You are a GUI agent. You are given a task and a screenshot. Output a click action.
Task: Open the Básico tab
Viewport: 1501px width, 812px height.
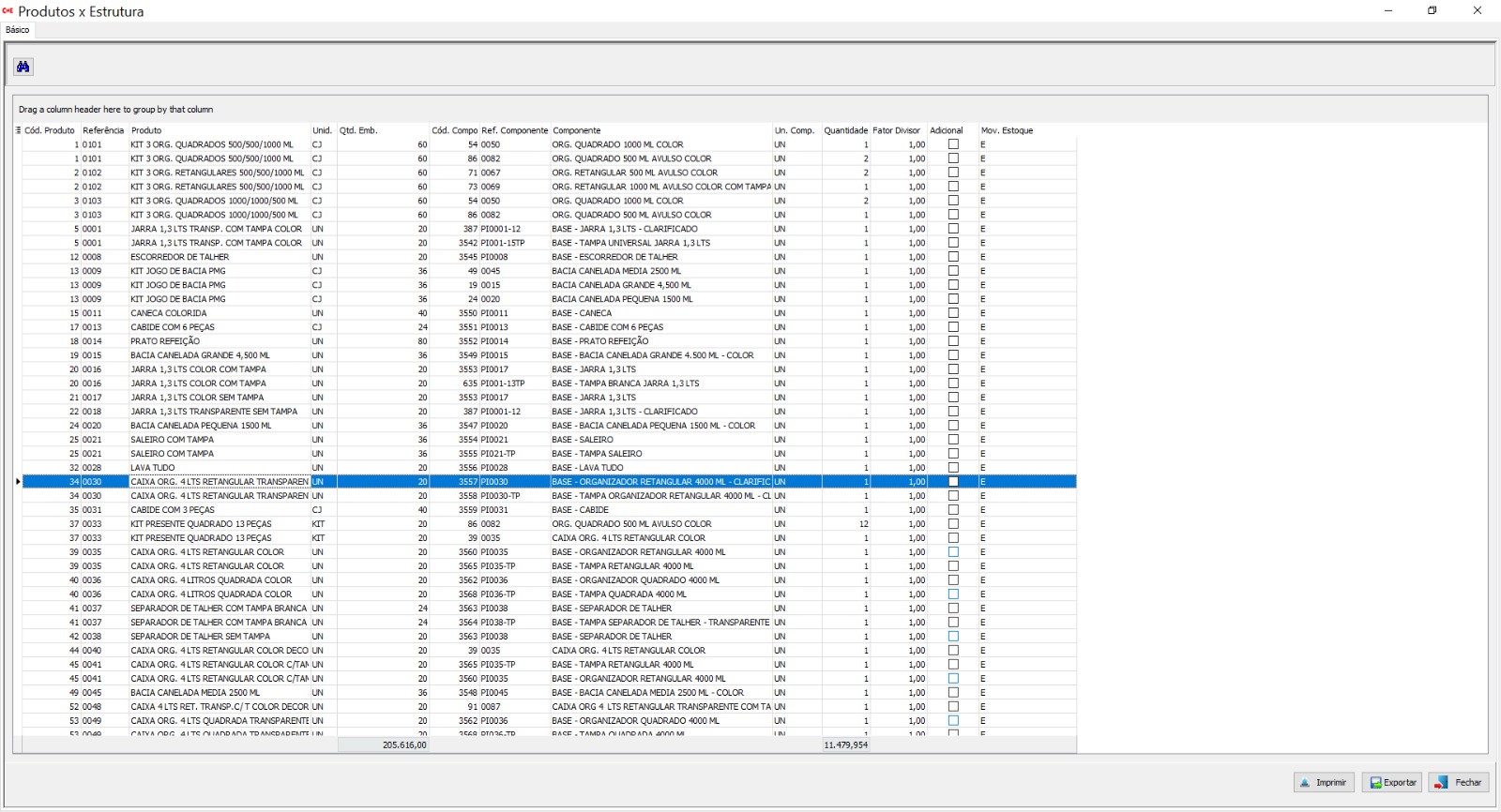[18, 30]
